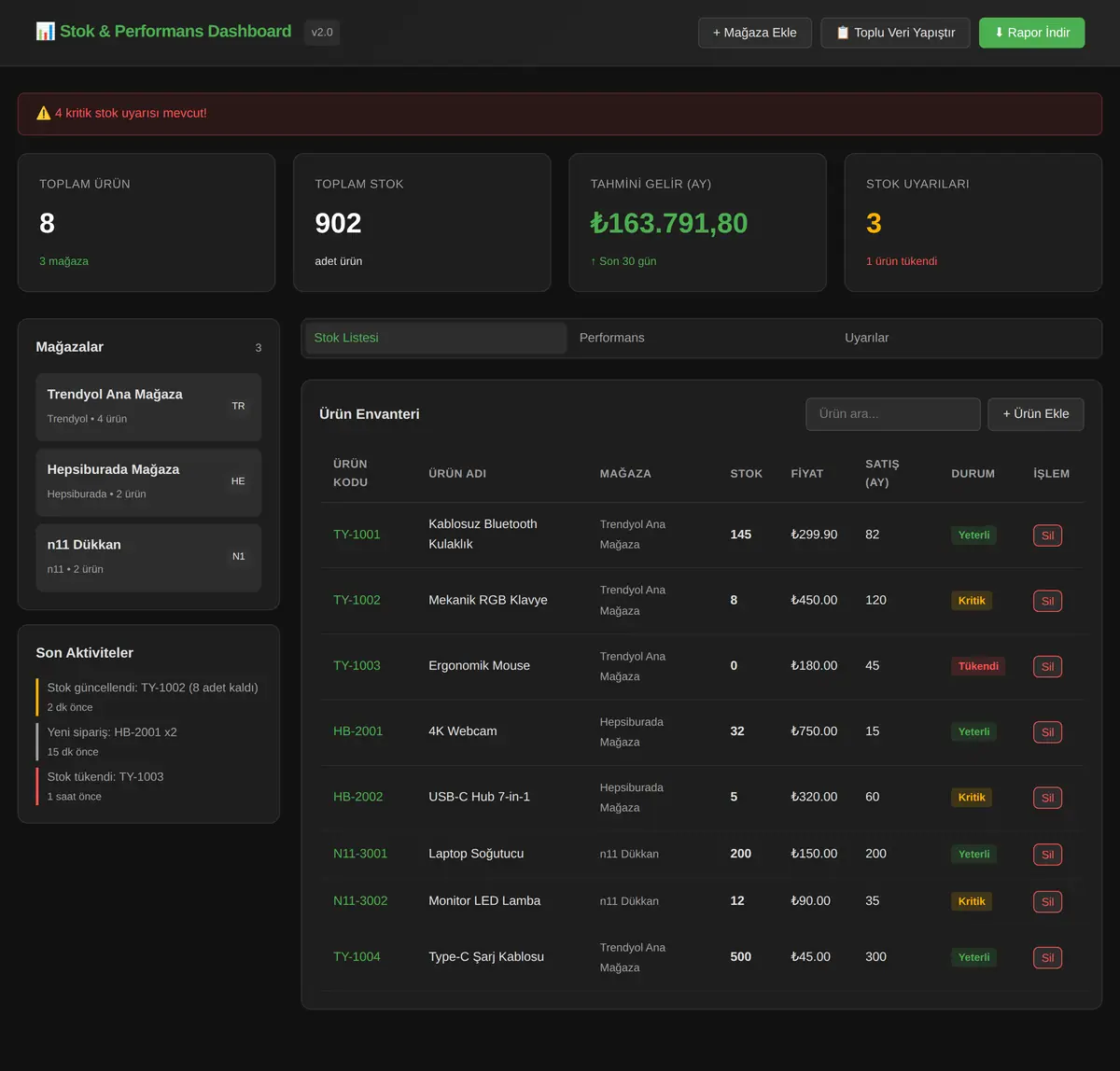Delete USB-C Hub 7-in-1 with Sil

[1047, 798]
